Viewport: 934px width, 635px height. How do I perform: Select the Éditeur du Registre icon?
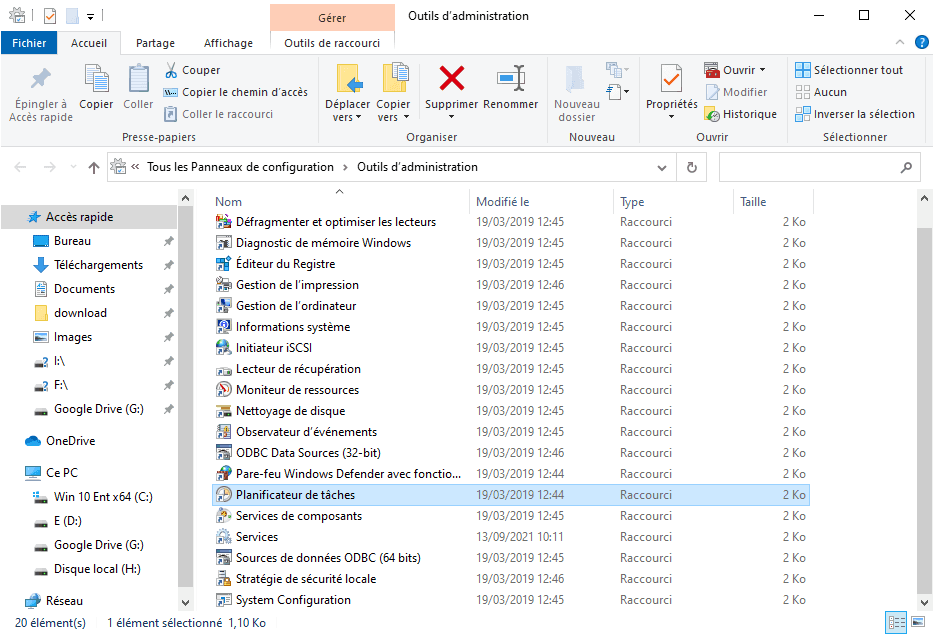tap(223, 264)
